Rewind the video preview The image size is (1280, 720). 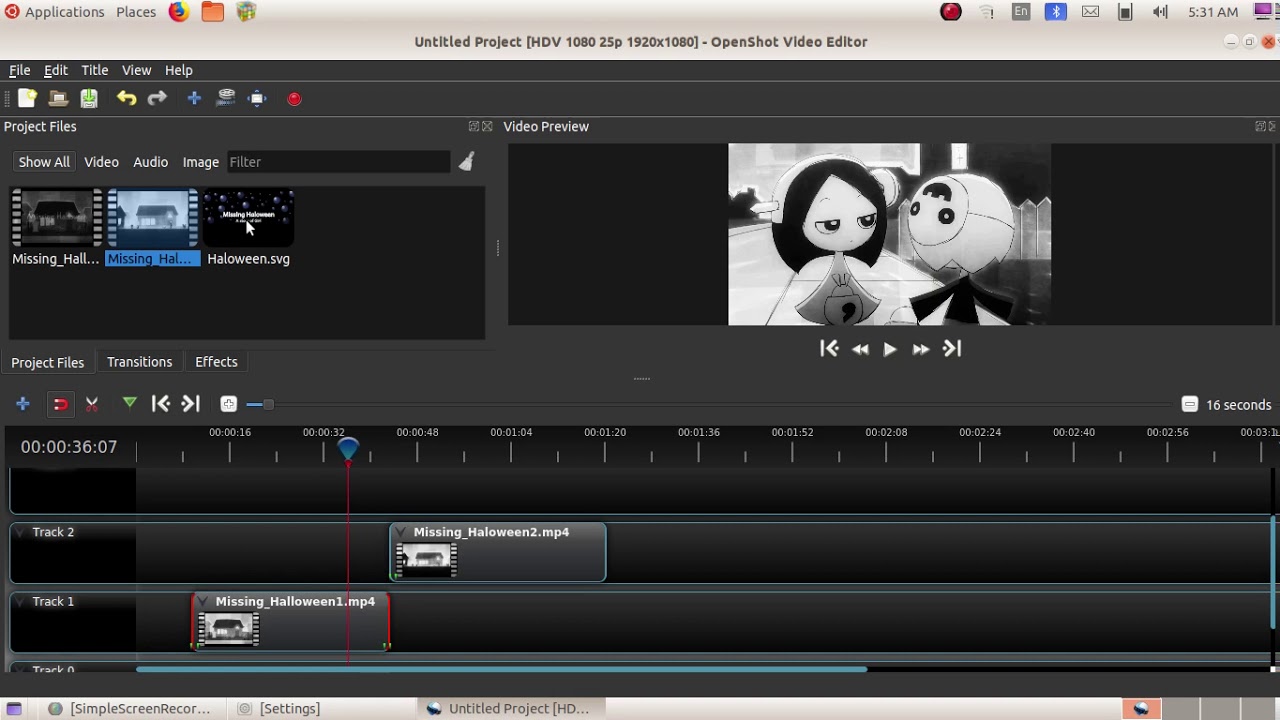pos(860,349)
